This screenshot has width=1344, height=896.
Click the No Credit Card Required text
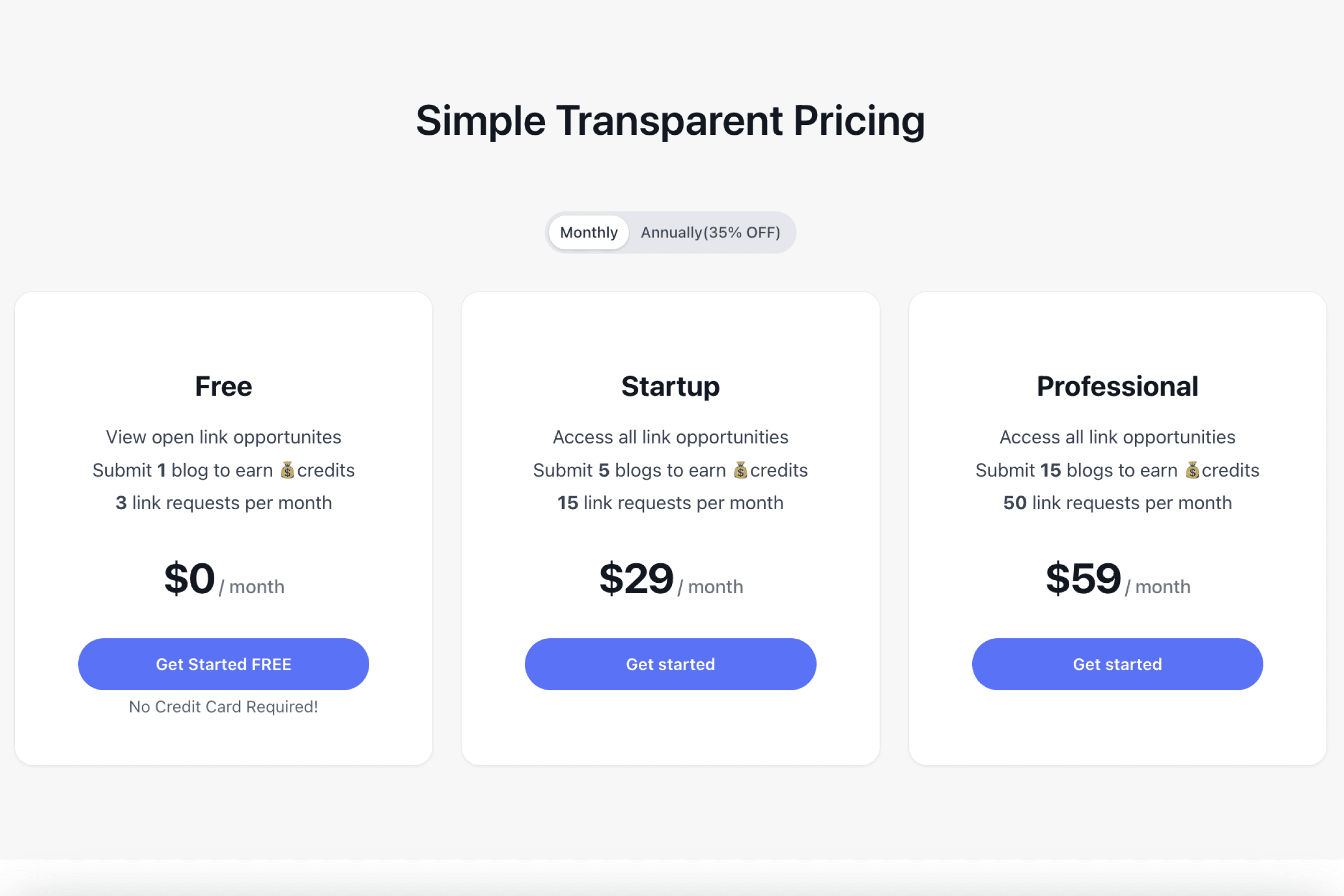pyautogui.click(x=223, y=706)
